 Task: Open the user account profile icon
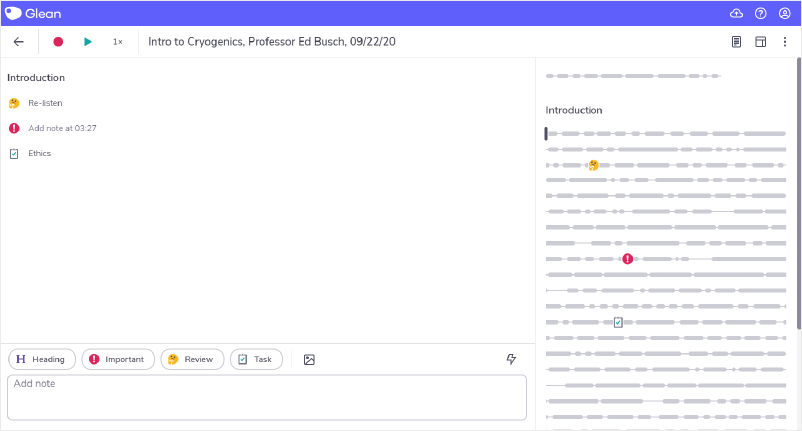785,13
